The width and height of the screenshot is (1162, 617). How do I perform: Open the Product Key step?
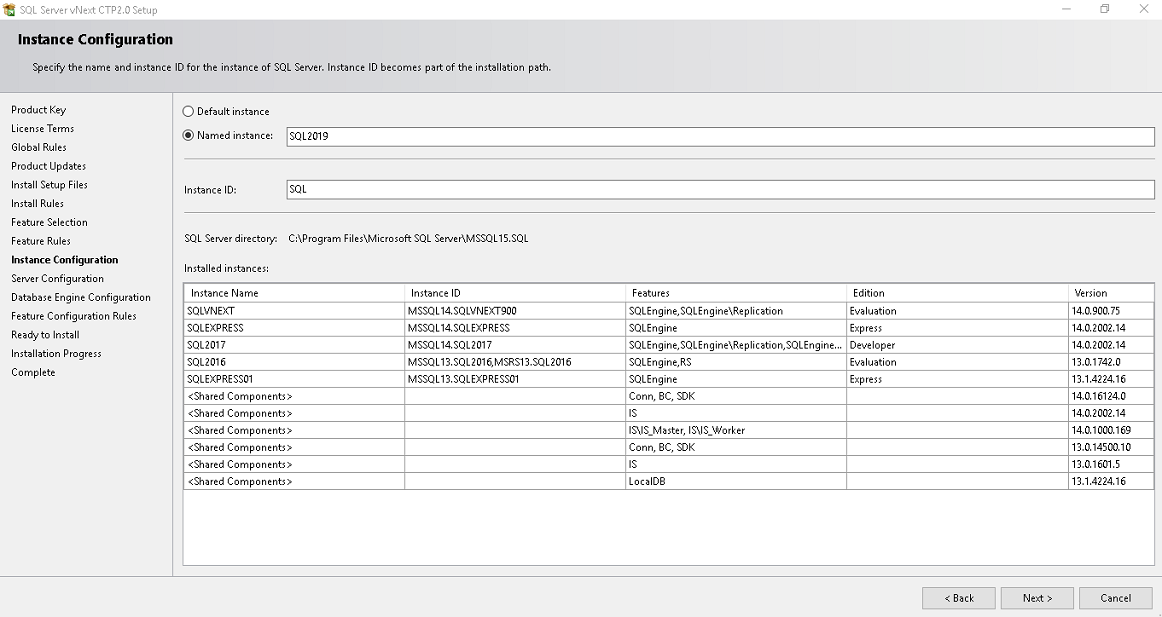click(x=39, y=110)
